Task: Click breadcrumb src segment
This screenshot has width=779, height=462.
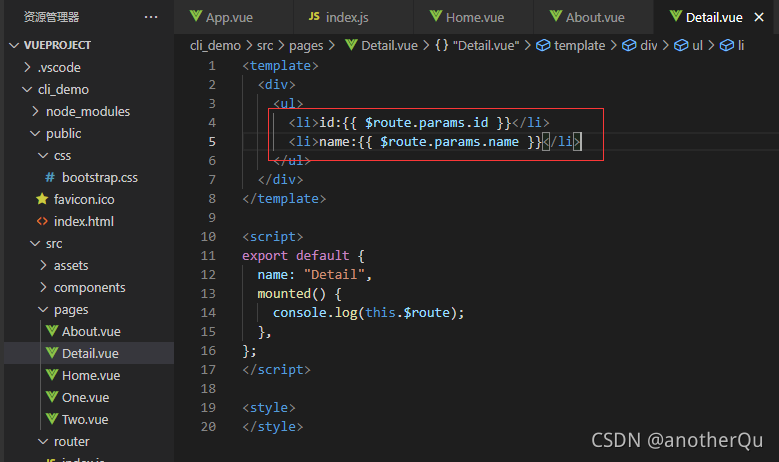Action: 265,45
